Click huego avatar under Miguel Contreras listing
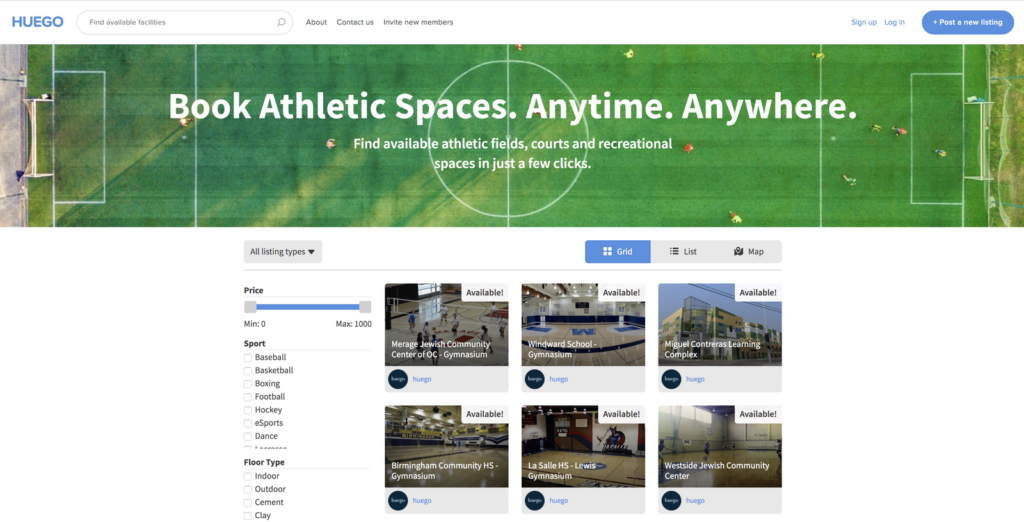This screenshot has height=522, width=1024. pos(671,379)
